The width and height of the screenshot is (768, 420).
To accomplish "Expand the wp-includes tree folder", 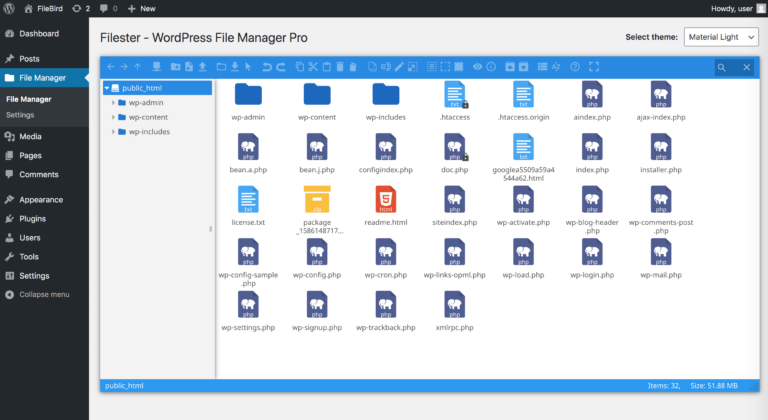I will pyautogui.click(x=113, y=131).
